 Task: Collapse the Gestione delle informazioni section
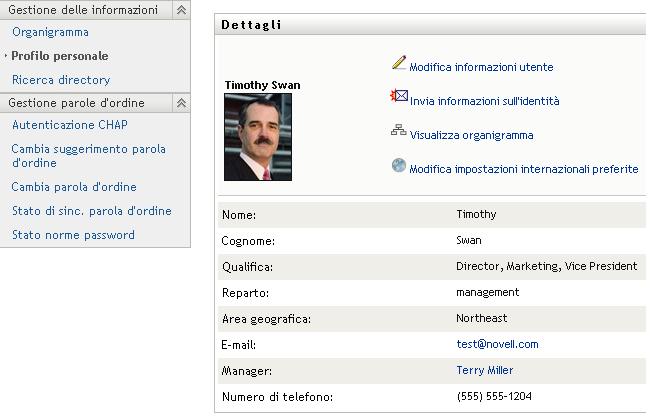(180, 10)
